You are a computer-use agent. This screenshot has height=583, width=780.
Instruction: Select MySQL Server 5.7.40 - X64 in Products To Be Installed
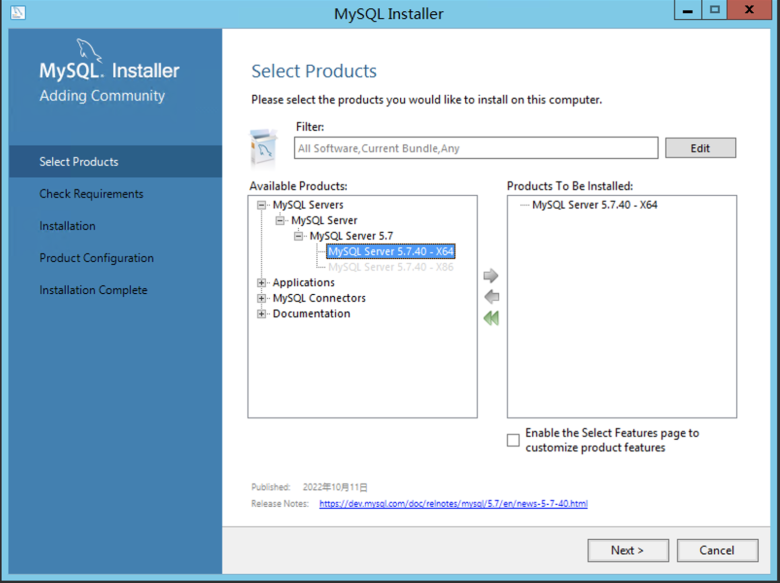(x=594, y=205)
